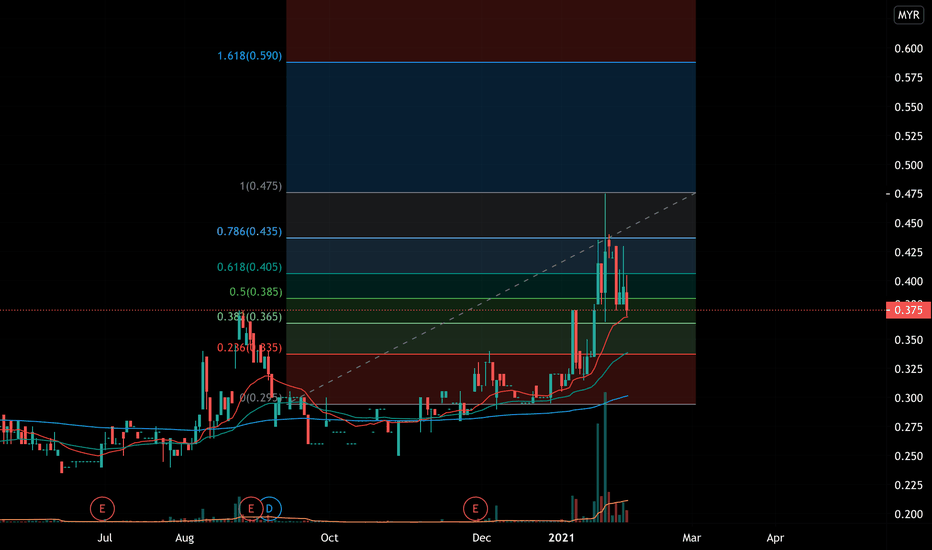Click the 0(0.295) Fibonacci level label
The image size is (932, 550).
[261, 398]
